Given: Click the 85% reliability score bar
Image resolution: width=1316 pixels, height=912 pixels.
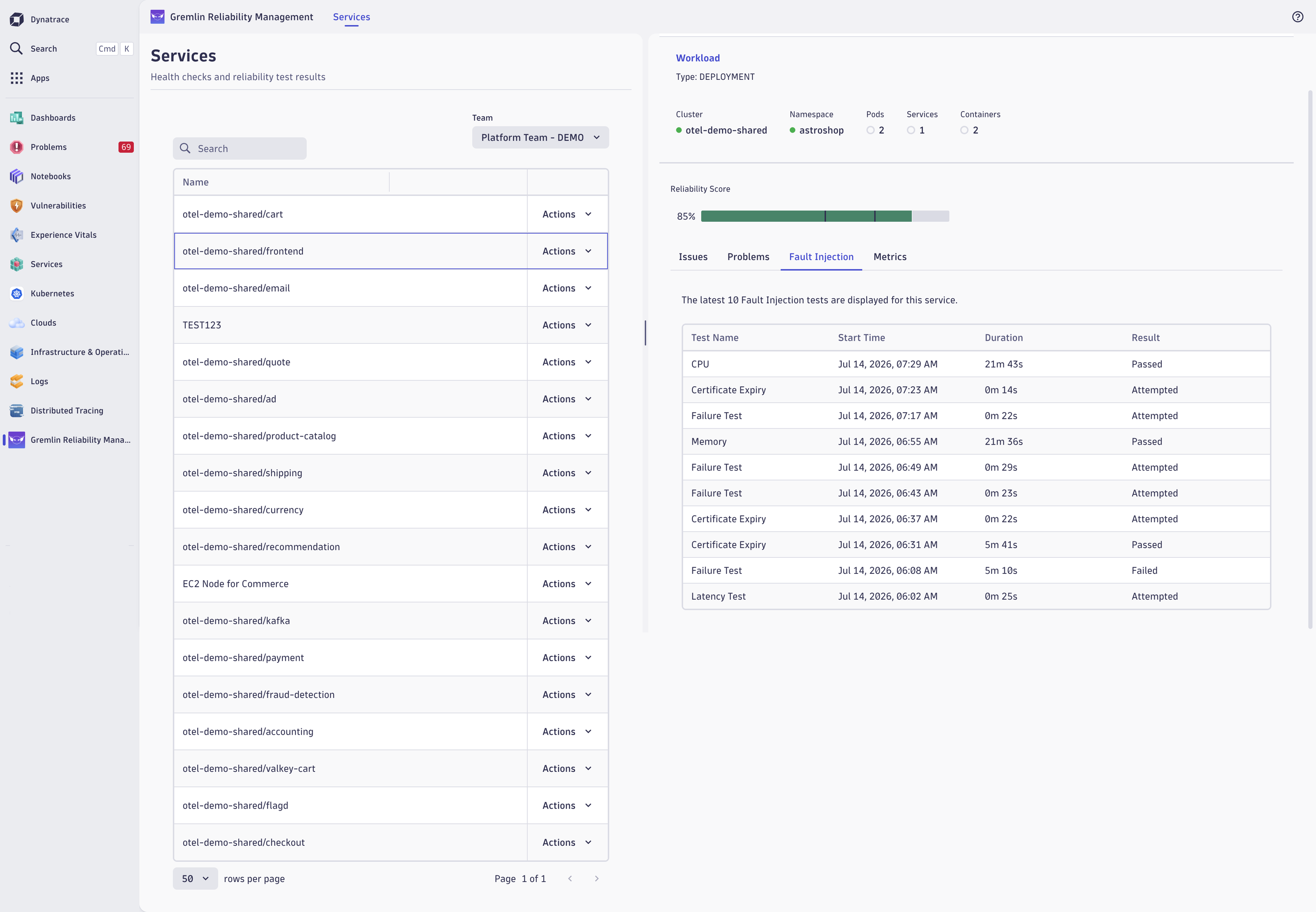Looking at the screenshot, I should click(x=825, y=216).
